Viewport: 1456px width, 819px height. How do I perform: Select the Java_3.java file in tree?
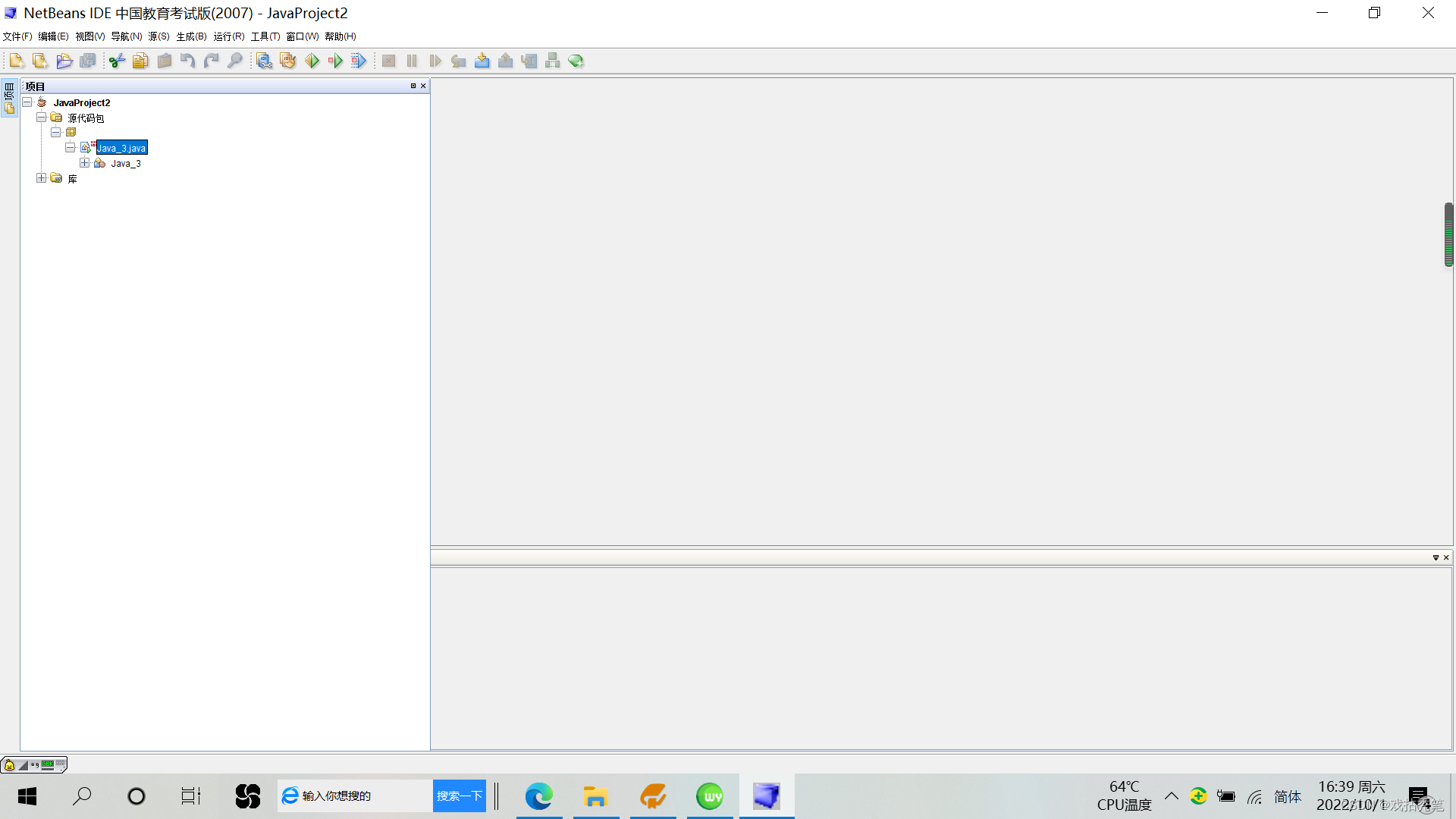[x=121, y=148]
